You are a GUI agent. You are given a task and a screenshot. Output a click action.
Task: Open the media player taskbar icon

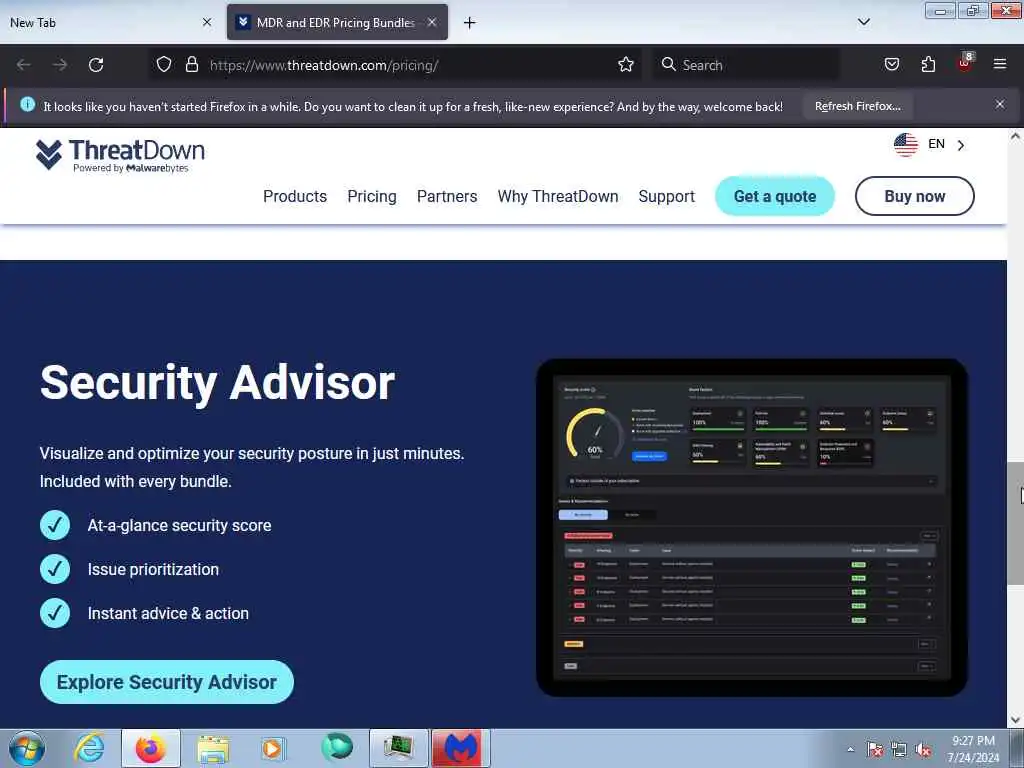273,748
